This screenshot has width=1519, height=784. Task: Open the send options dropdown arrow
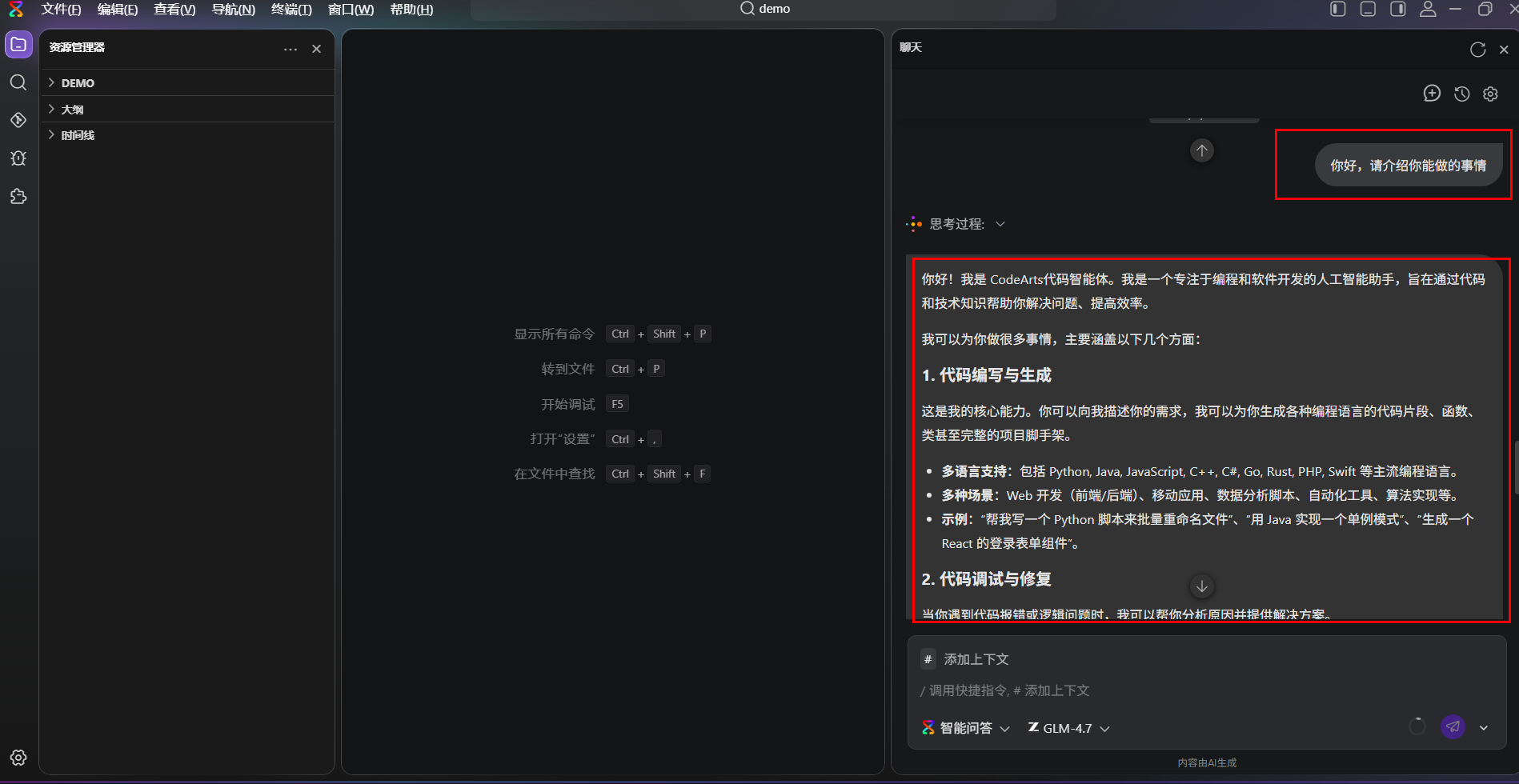[x=1484, y=728]
